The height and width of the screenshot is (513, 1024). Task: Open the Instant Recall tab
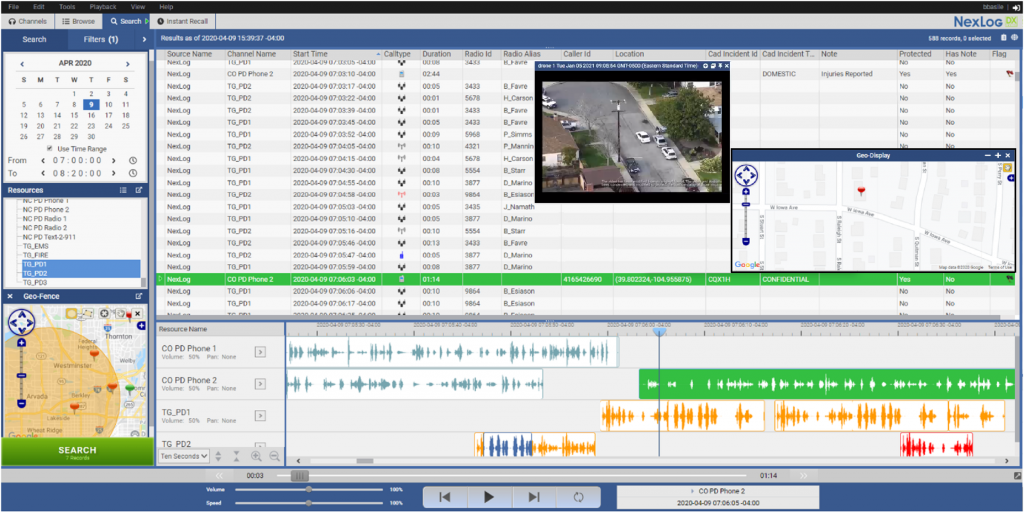pos(183,22)
